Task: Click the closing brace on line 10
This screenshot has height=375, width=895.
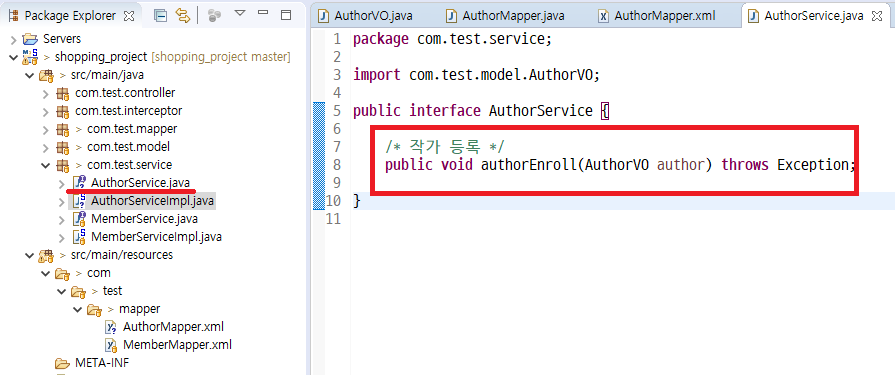Action: click(357, 201)
